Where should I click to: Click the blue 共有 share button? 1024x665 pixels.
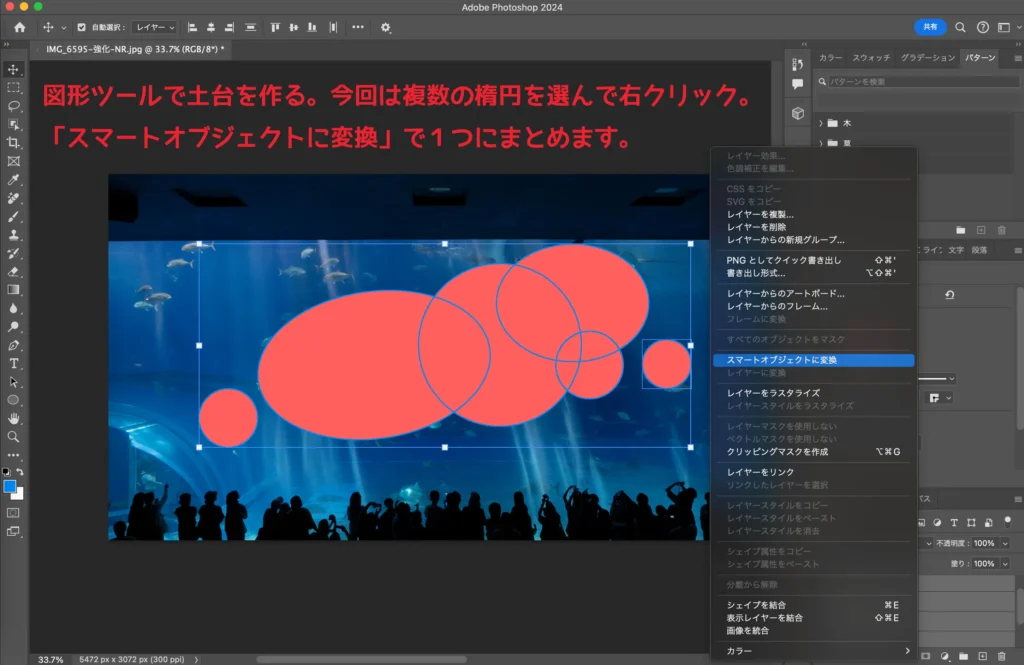(x=930, y=27)
